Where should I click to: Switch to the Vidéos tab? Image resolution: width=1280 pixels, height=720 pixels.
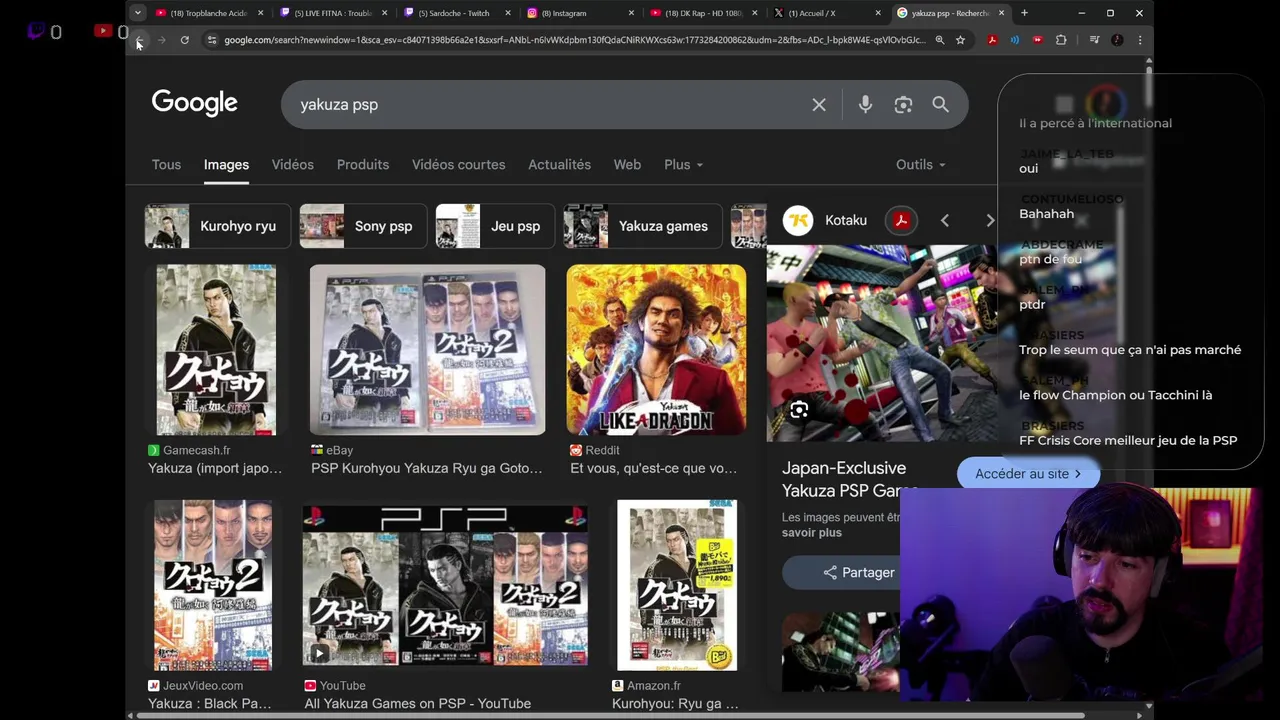[293, 164]
